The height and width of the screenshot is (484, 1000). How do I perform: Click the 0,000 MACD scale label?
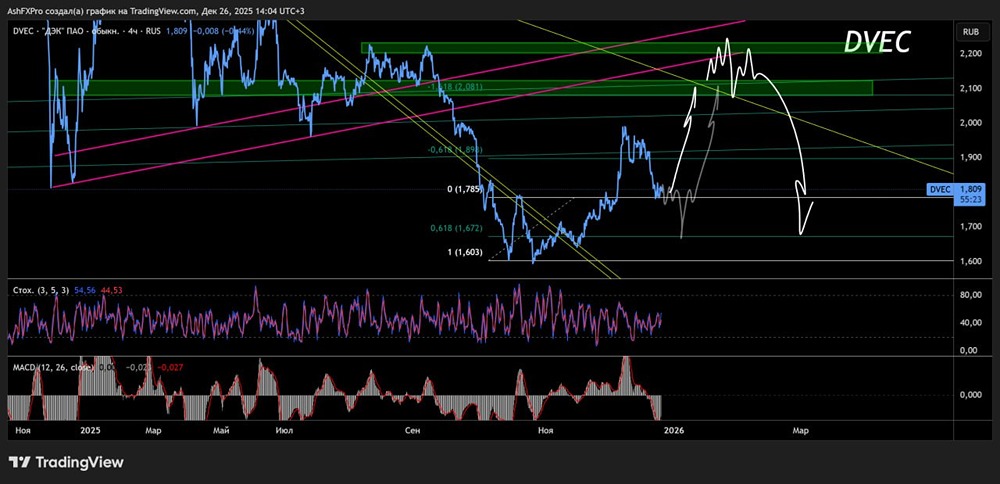point(972,395)
